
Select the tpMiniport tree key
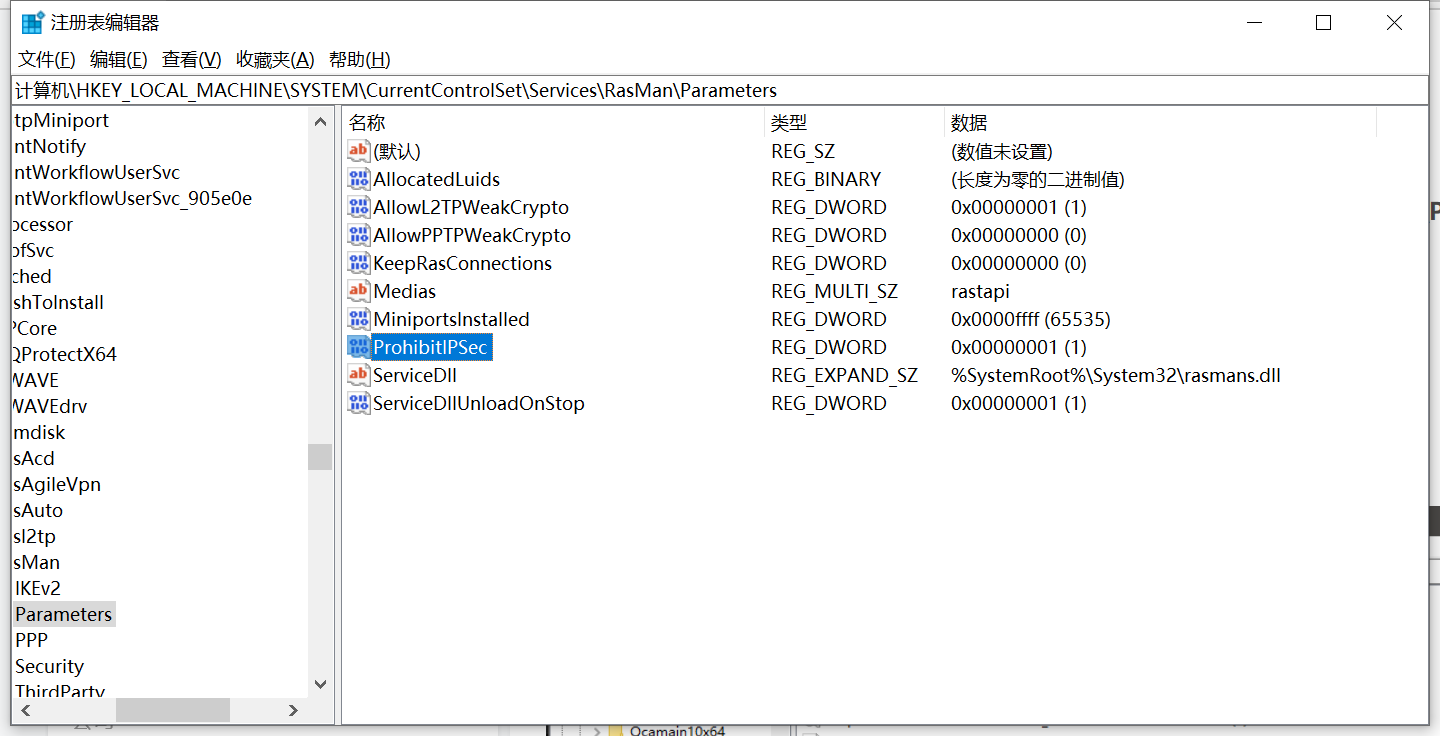[x=61, y=120]
